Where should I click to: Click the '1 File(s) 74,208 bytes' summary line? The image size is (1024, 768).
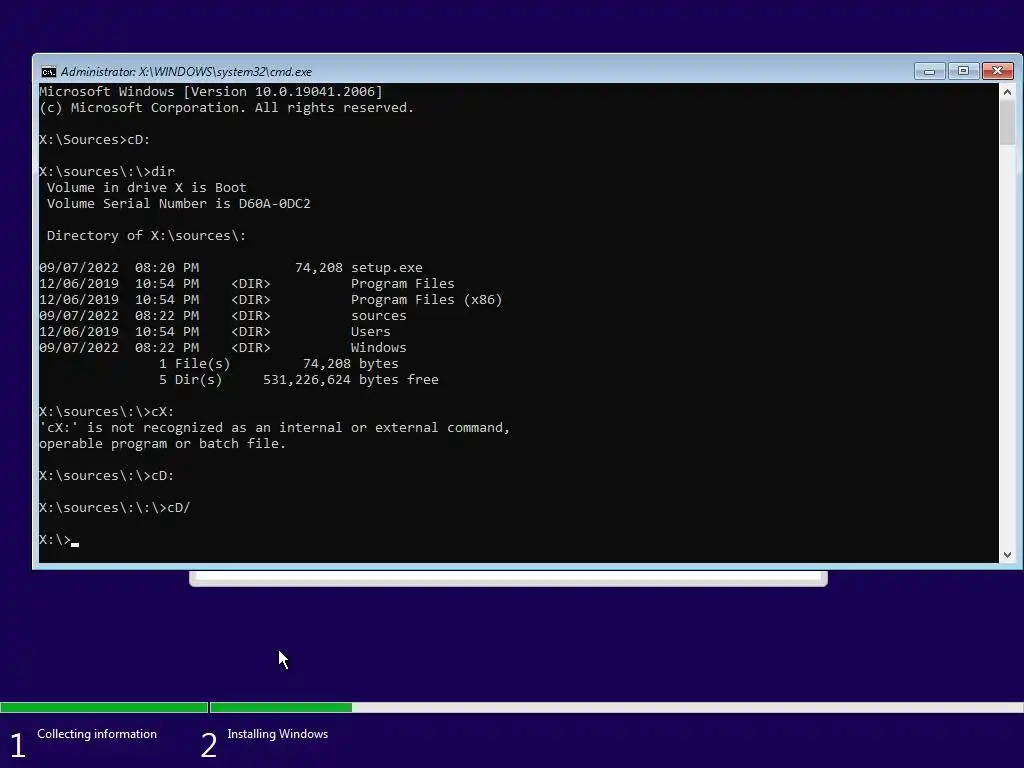click(279, 364)
